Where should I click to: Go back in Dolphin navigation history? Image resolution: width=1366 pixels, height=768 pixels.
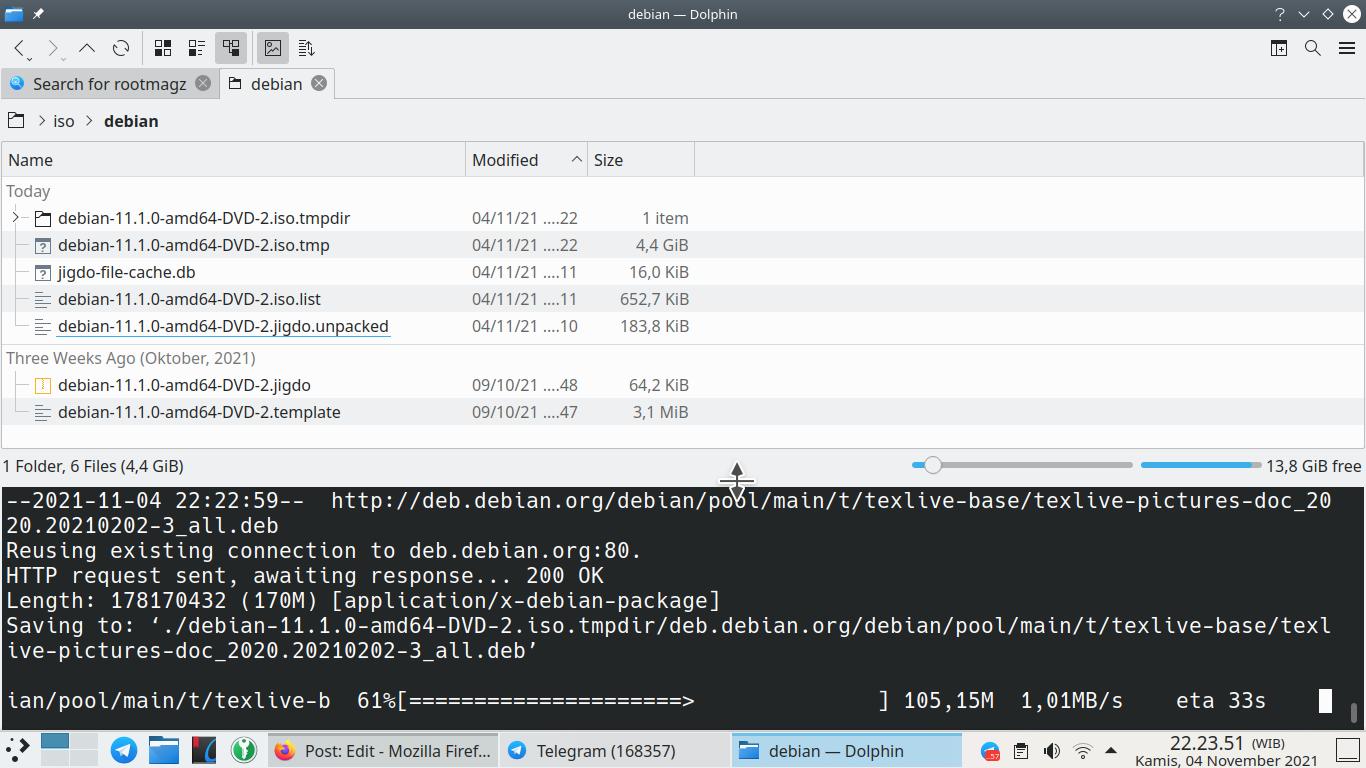[20, 47]
